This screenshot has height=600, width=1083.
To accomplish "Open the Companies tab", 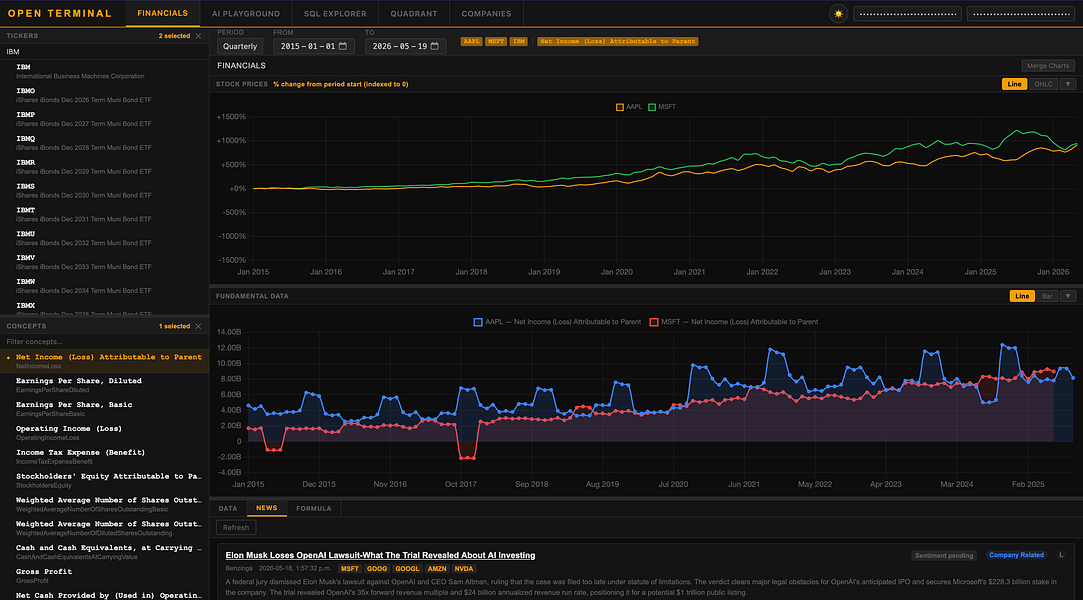I will click(486, 14).
